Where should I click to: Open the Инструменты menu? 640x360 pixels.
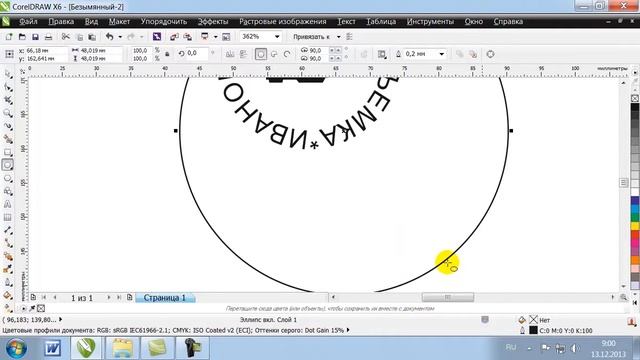coord(430,22)
